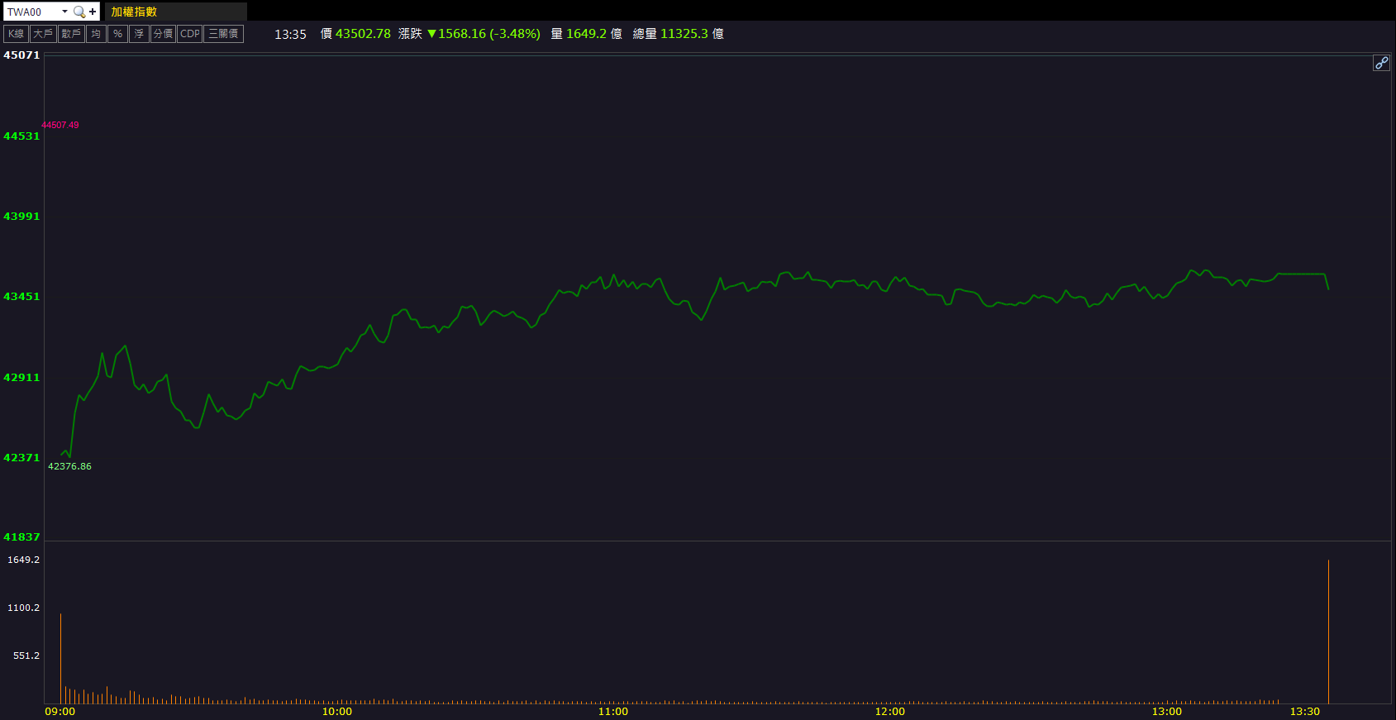This screenshot has height=720, width=1396.
Task: Click the 12:00 time axis label
Action: [x=890, y=712]
